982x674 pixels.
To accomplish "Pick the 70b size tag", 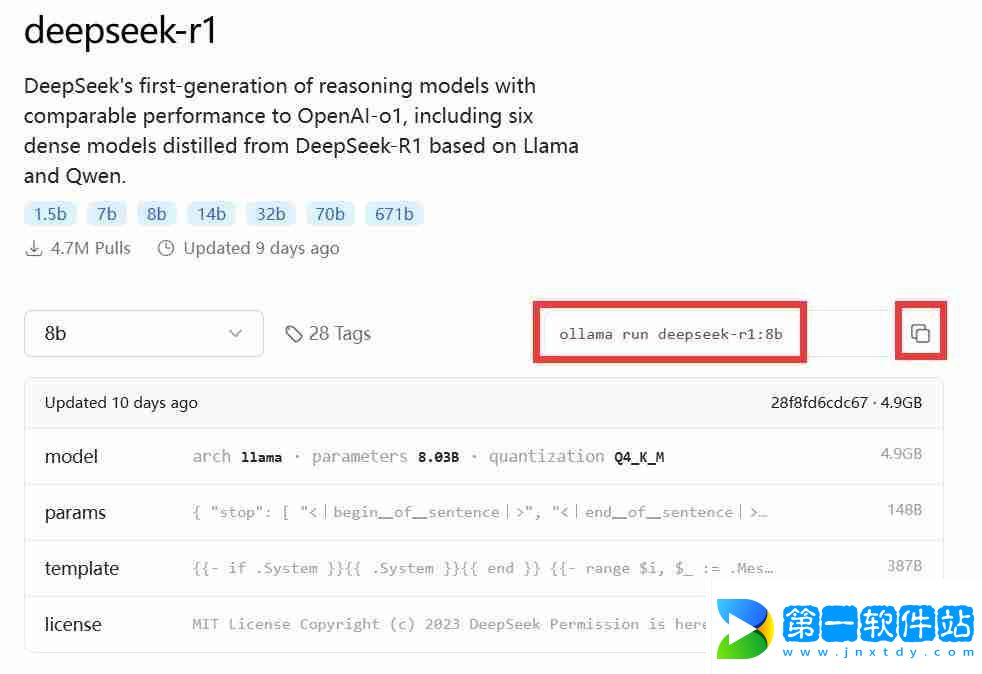I will coord(329,214).
